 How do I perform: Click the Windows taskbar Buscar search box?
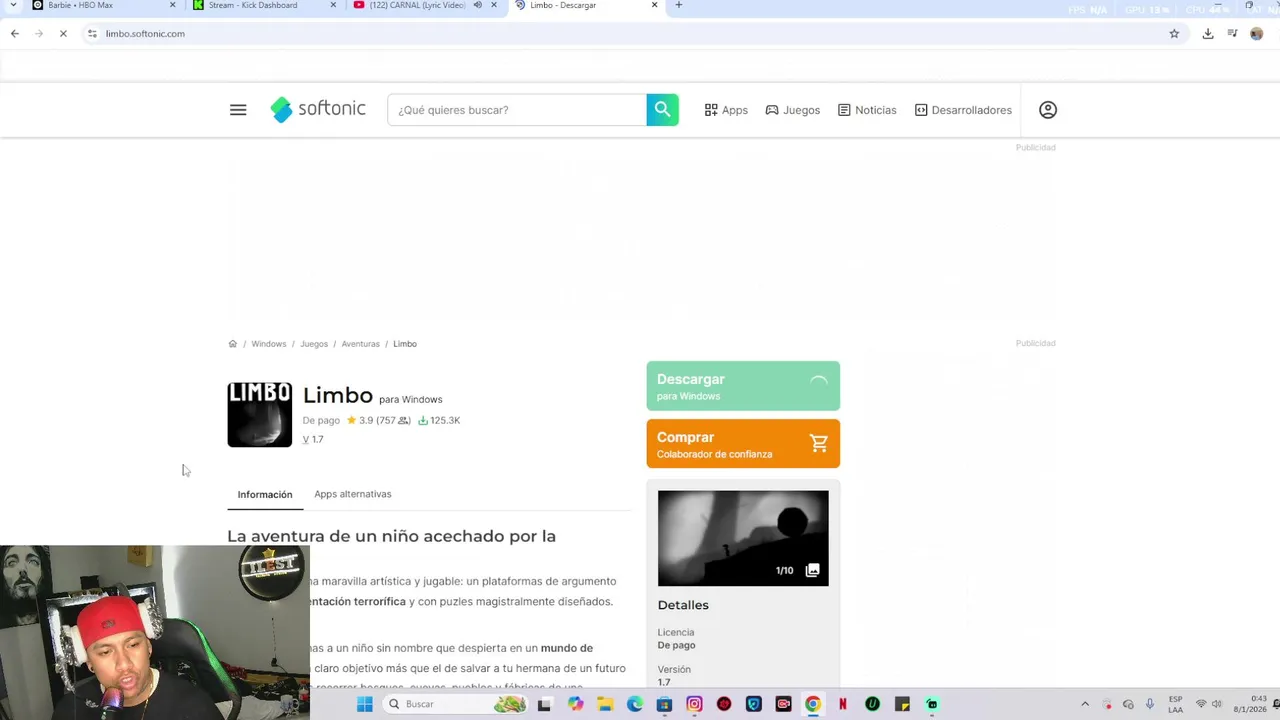coord(456,704)
